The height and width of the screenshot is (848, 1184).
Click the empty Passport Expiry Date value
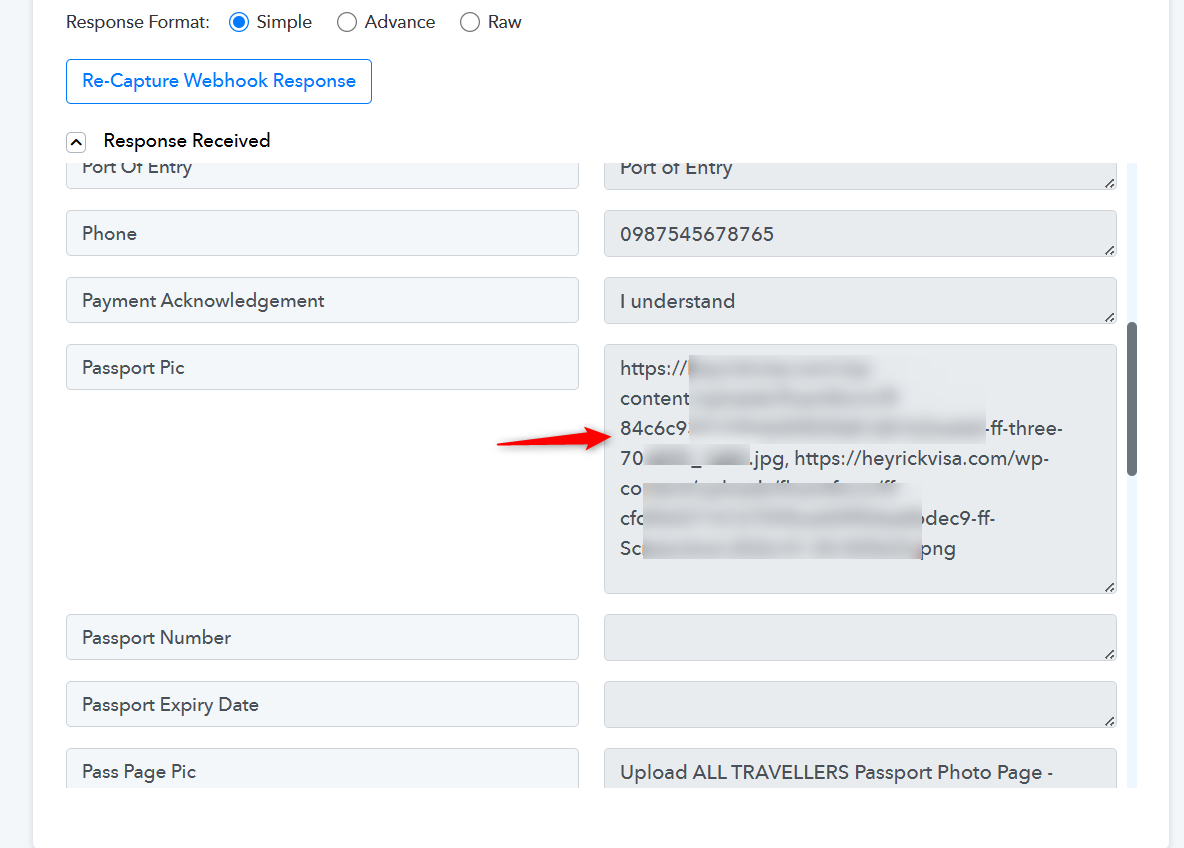(859, 705)
